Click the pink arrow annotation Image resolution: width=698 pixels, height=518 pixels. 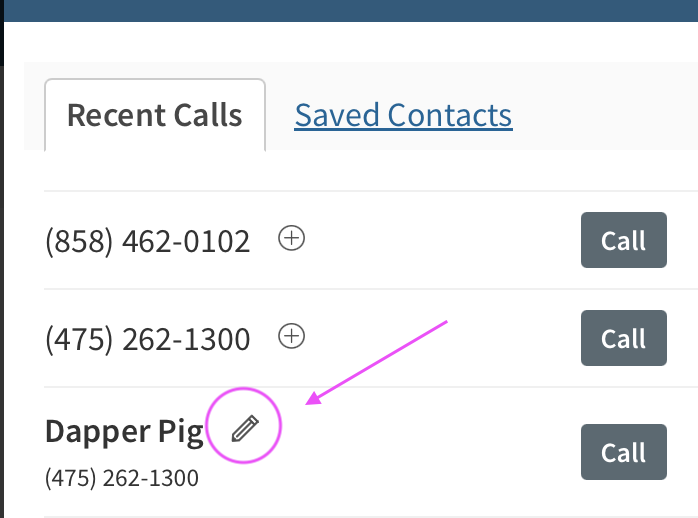pos(380,362)
